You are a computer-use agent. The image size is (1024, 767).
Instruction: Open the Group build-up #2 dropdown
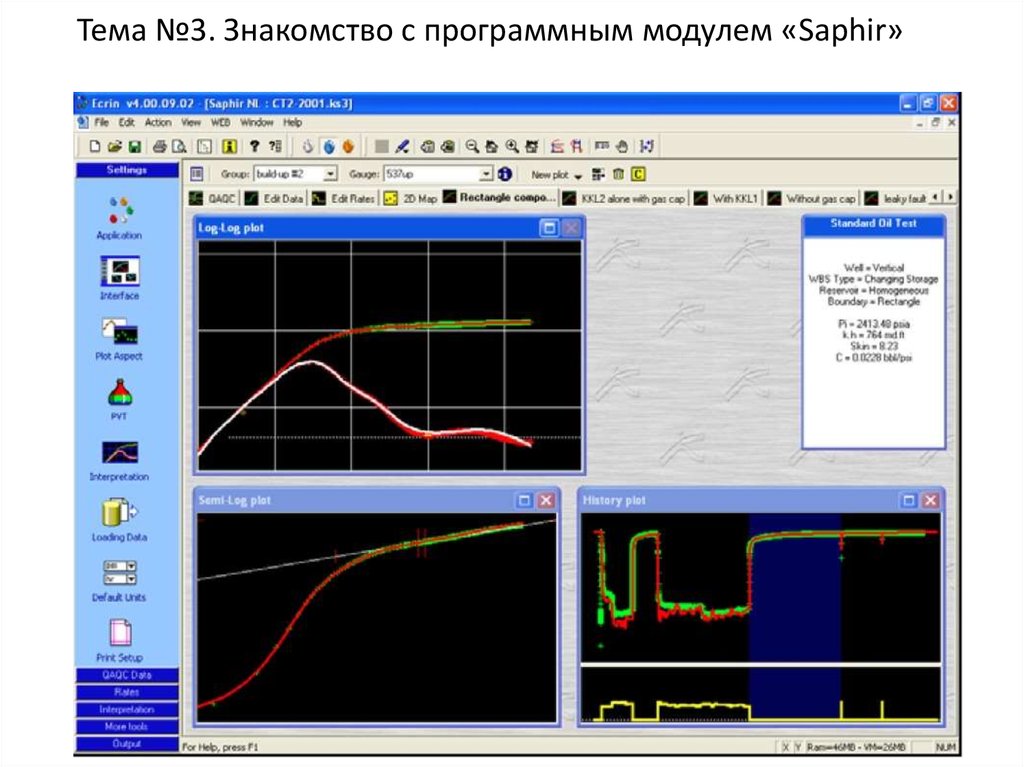[330, 174]
